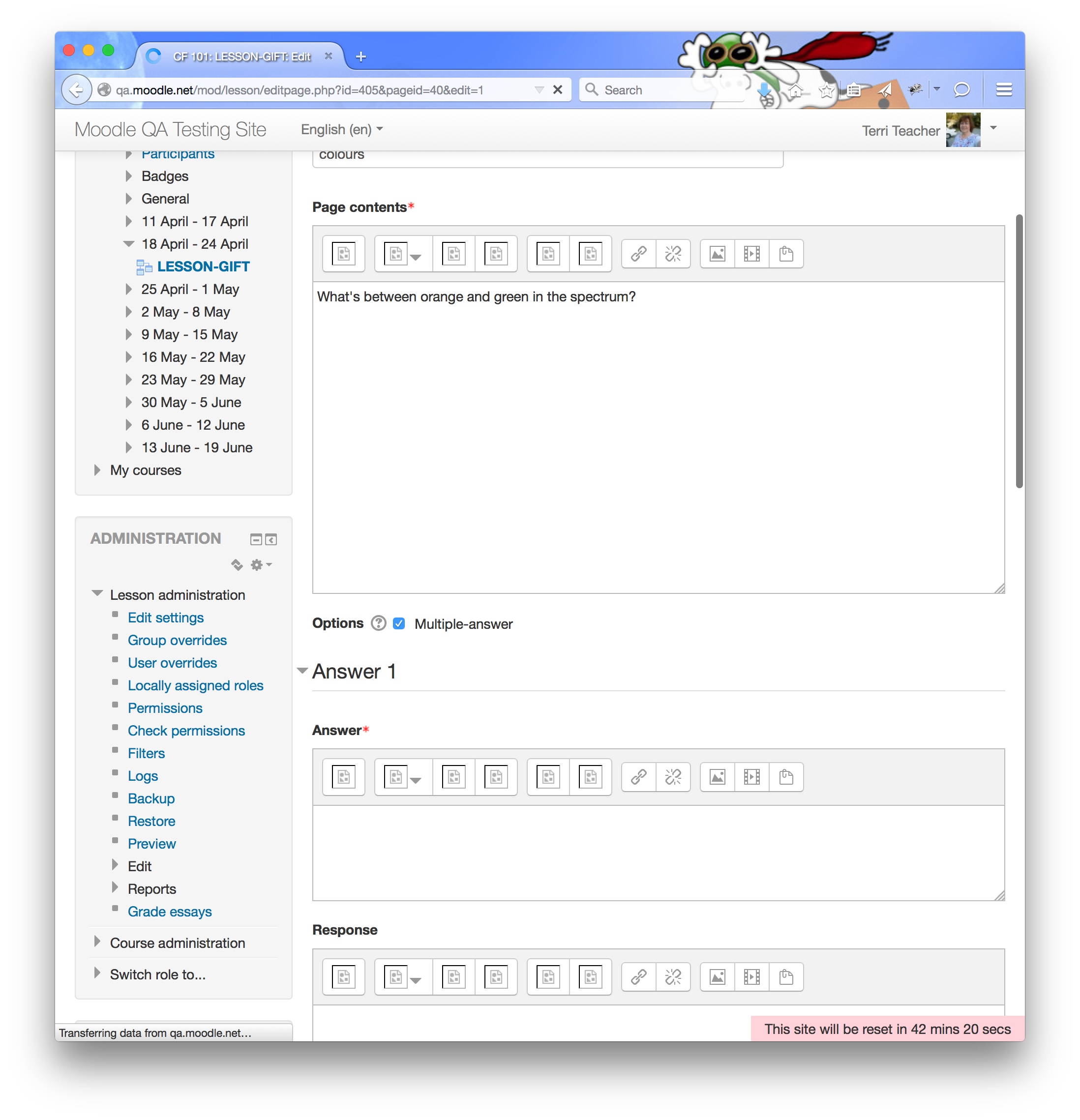Viewport: 1080px width, 1120px height.
Task: Click the browser downloads arrow icon
Action: pyautogui.click(x=764, y=90)
